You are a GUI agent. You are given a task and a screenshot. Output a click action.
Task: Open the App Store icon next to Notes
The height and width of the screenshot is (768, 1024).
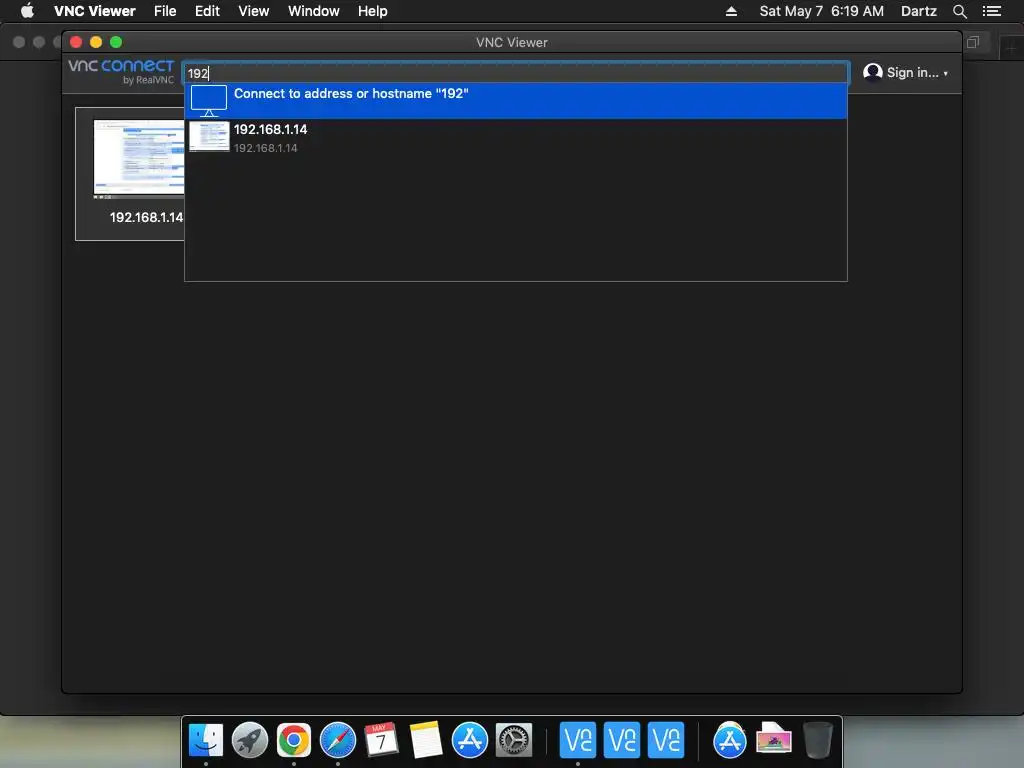pyautogui.click(x=470, y=740)
